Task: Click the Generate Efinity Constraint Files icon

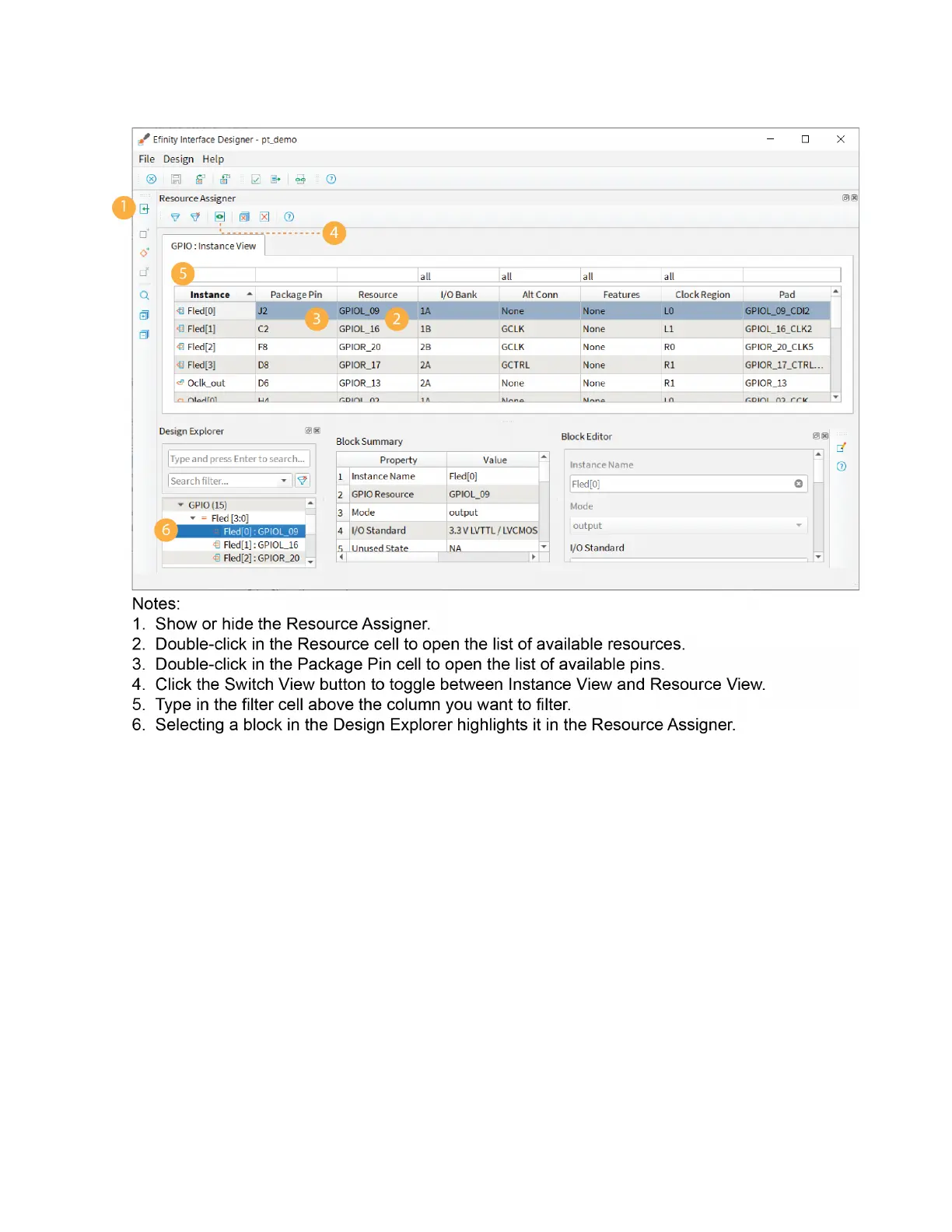Action: pyautogui.click(x=275, y=179)
